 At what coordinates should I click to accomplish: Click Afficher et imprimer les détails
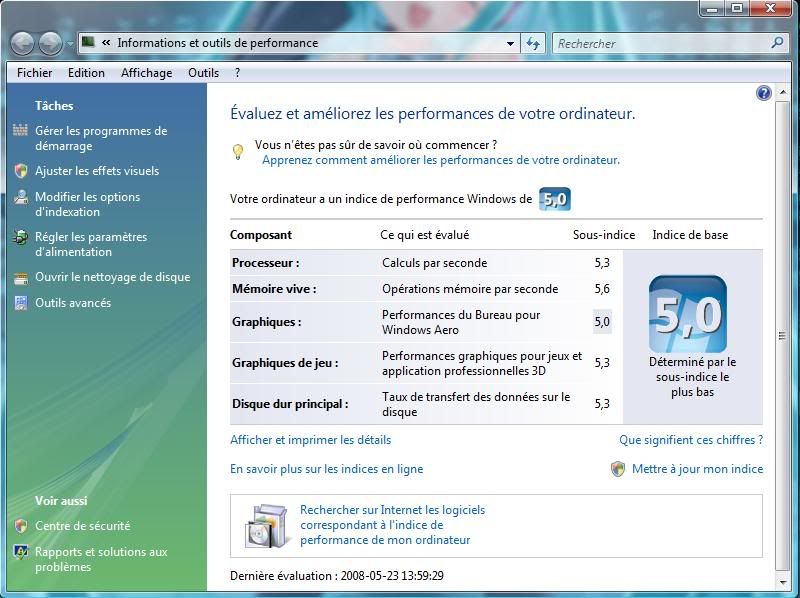tap(310, 440)
